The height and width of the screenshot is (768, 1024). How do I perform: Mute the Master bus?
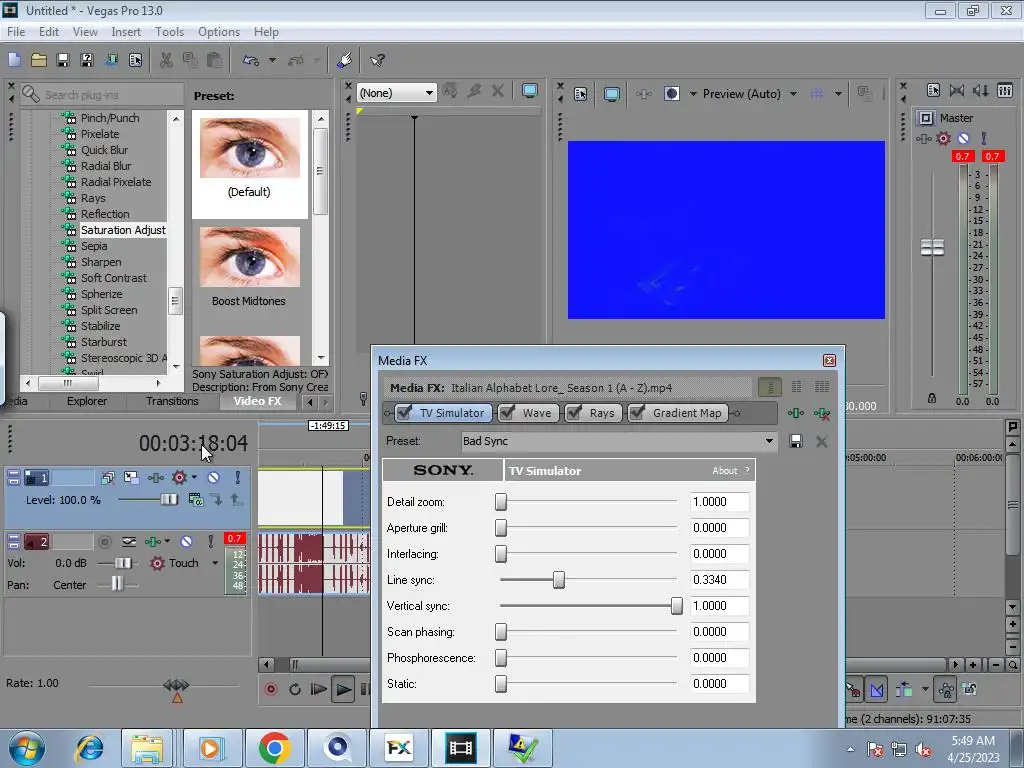pyautogui.click(x=963, y=138)
